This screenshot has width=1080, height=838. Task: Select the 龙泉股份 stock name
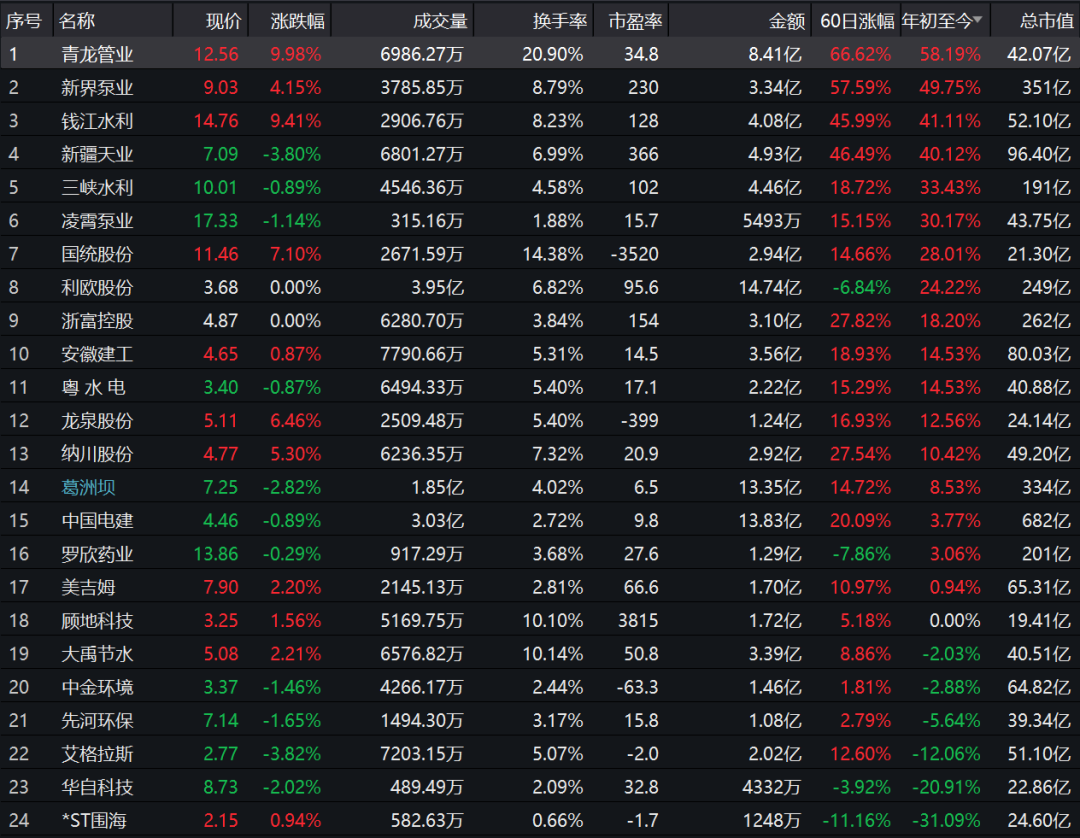97,421
